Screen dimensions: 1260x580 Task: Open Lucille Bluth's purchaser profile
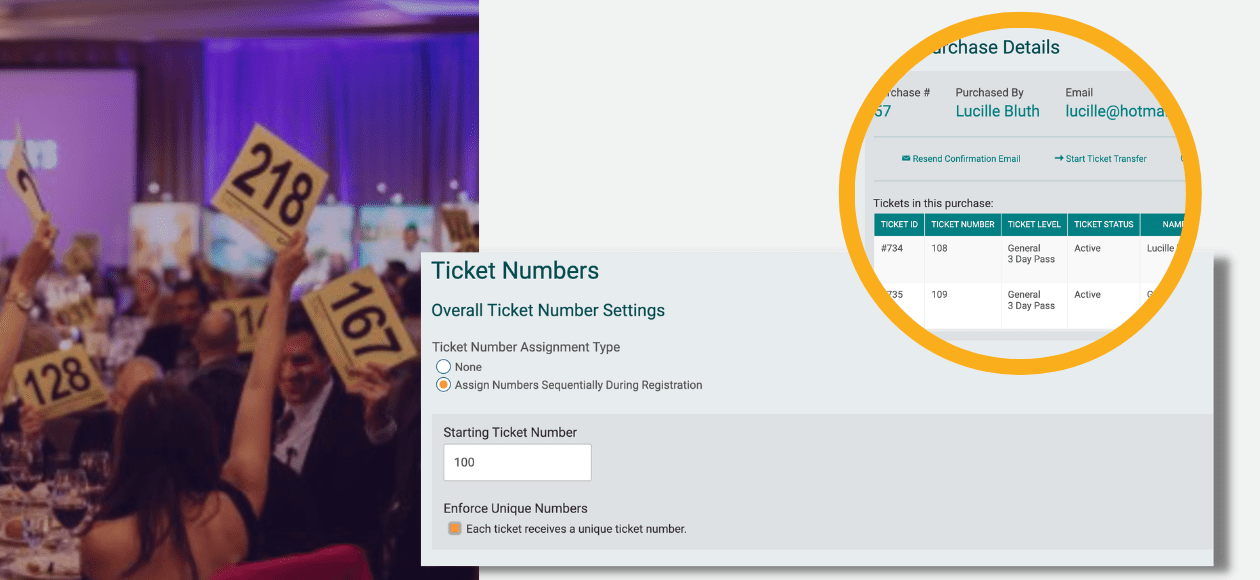click(x=997, y=111)
